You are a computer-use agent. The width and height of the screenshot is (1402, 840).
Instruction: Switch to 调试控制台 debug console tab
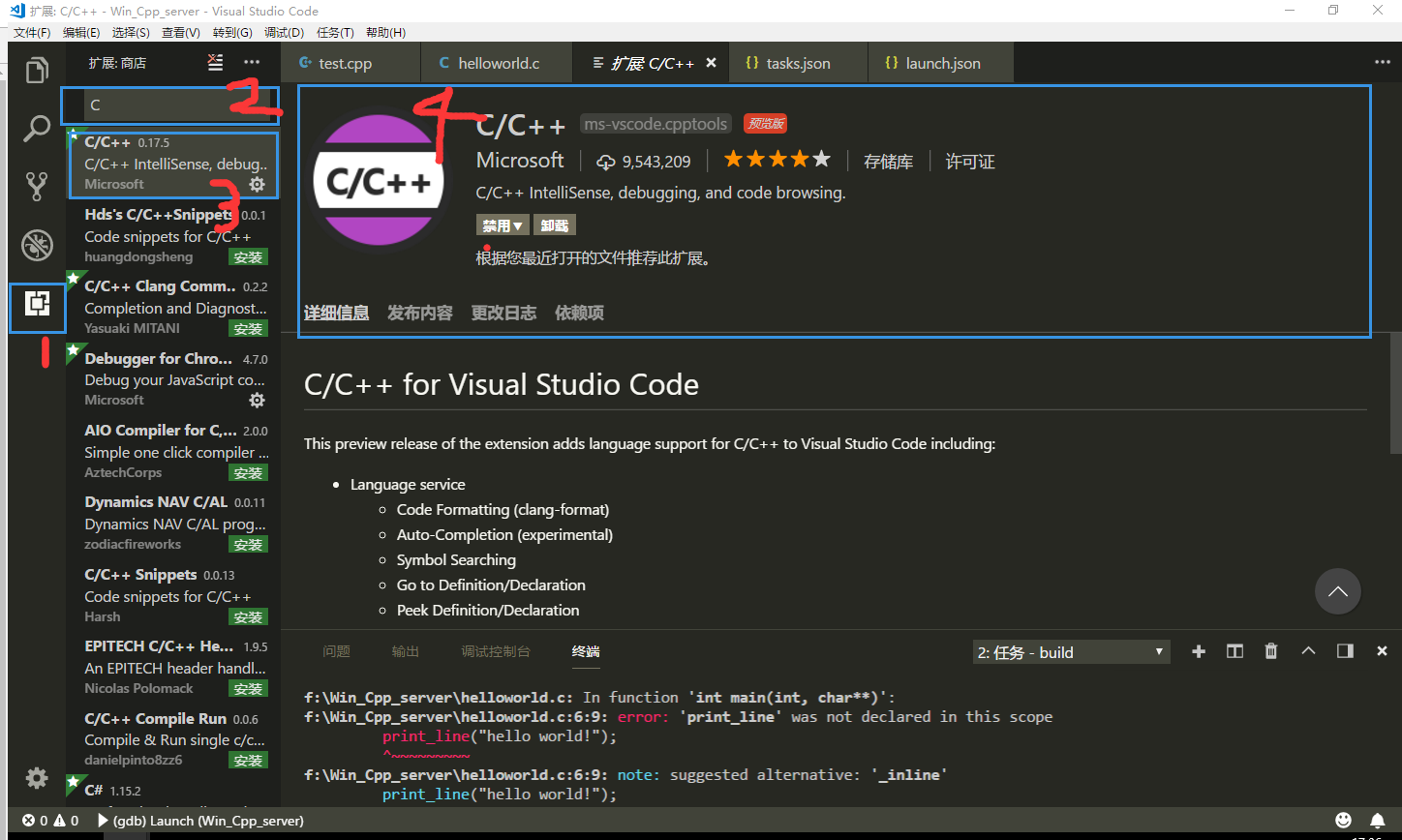pos(496,651)
